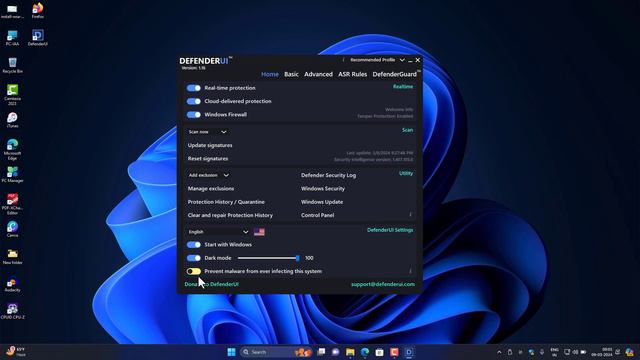This screenshot has height=360, width=640.
Task: Expand the Scan now dropdown
Action: 207,132
